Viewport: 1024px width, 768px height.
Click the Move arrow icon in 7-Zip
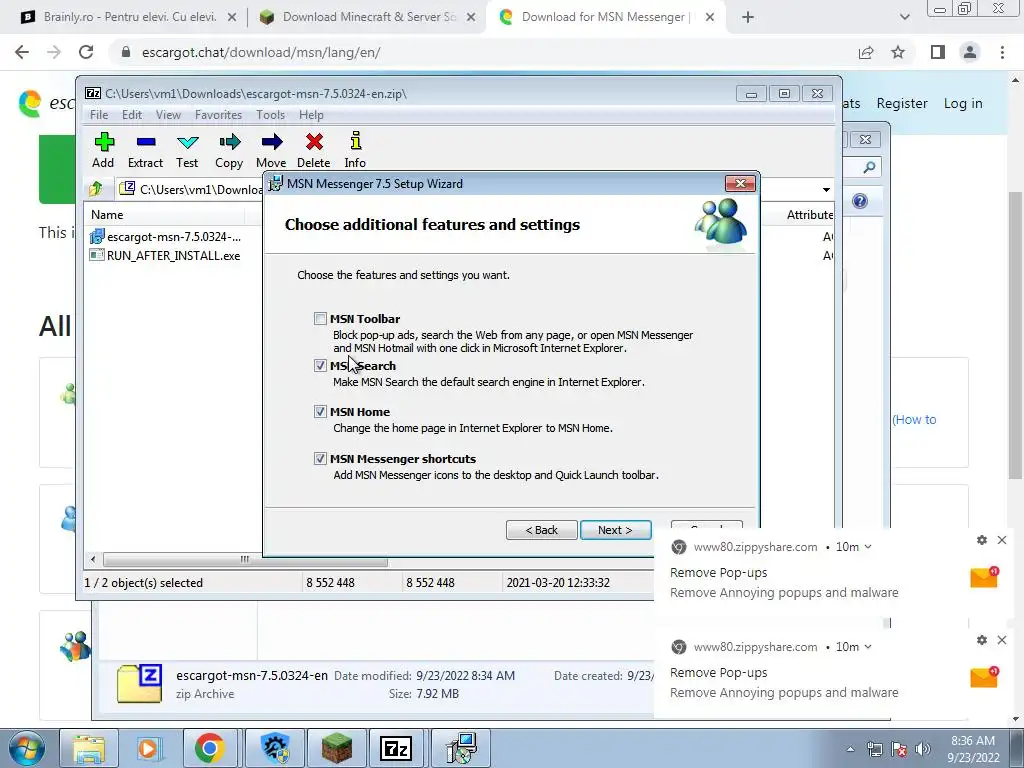pos(271,150)
